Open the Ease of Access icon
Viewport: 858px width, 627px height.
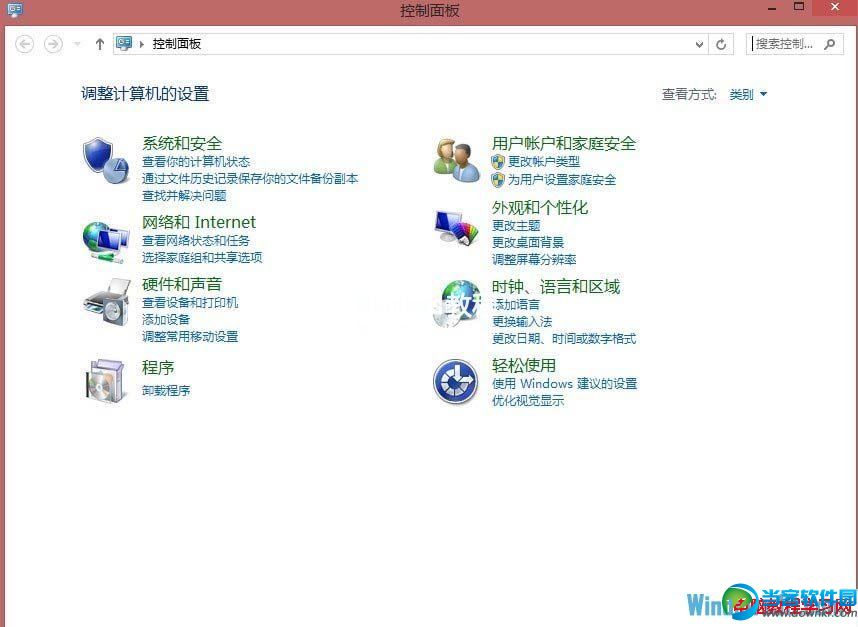tap(455, 381)
